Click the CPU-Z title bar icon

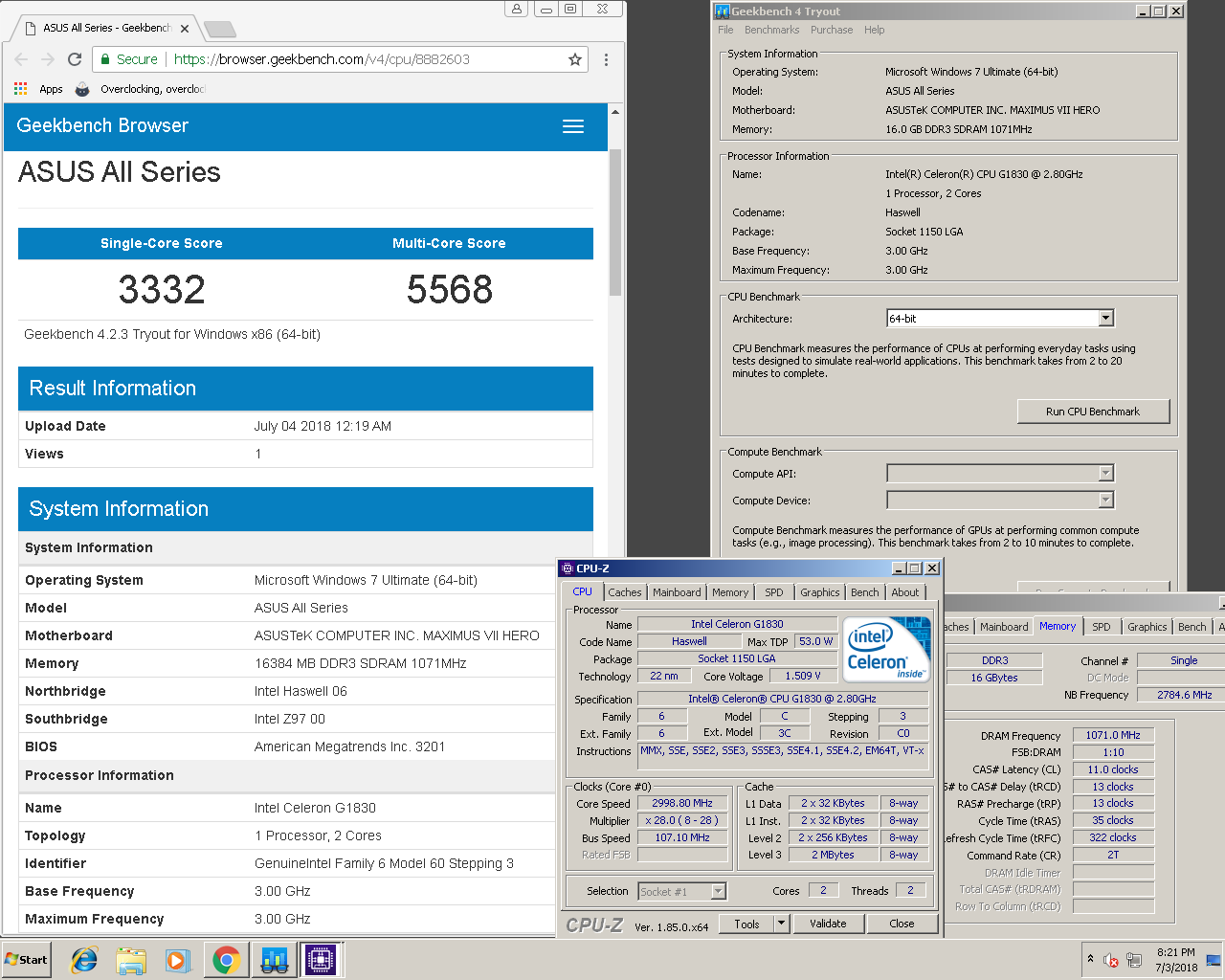point(568,568)
